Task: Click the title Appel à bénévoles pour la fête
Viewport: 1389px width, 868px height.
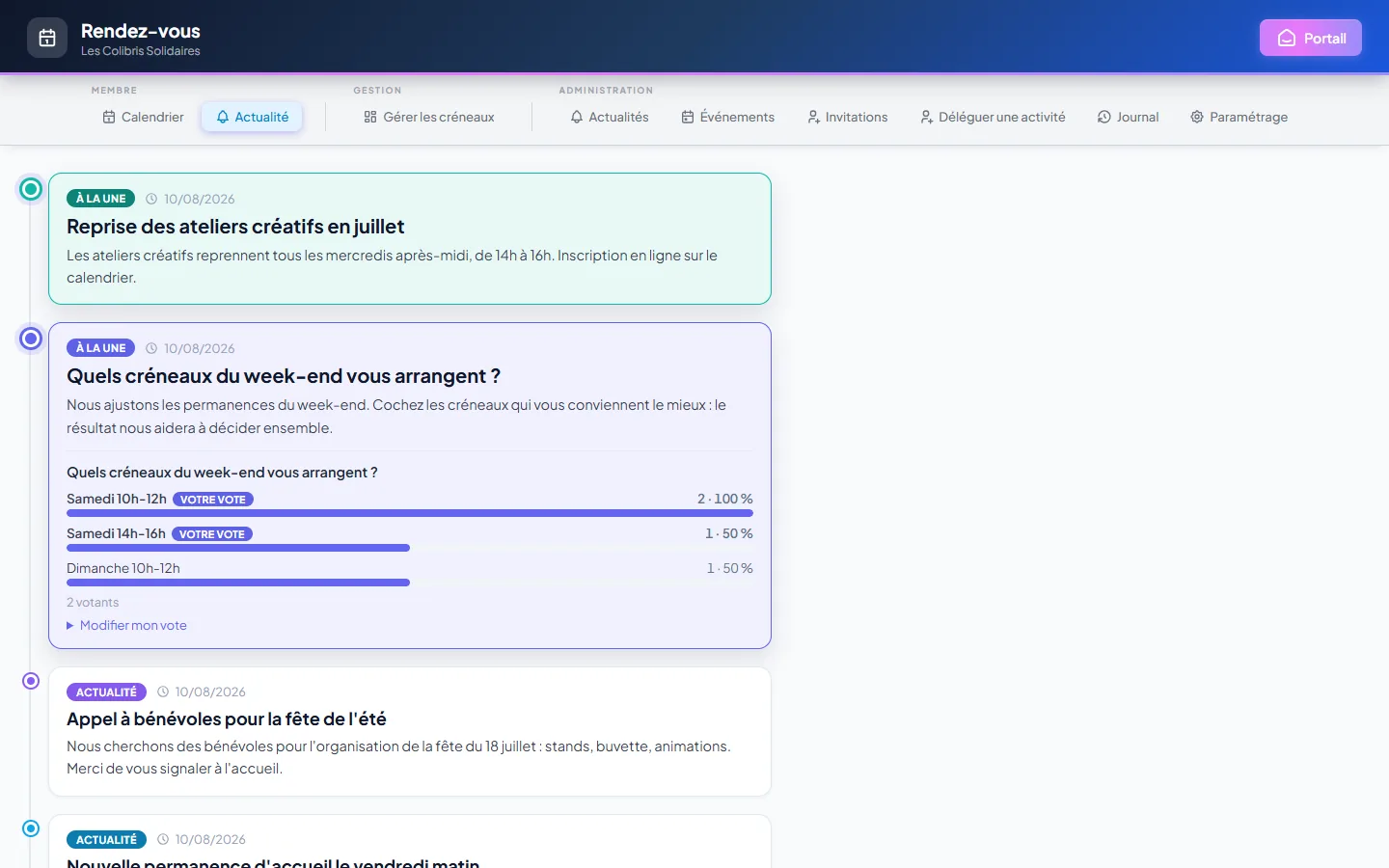Action: click(x=227, y=719)
